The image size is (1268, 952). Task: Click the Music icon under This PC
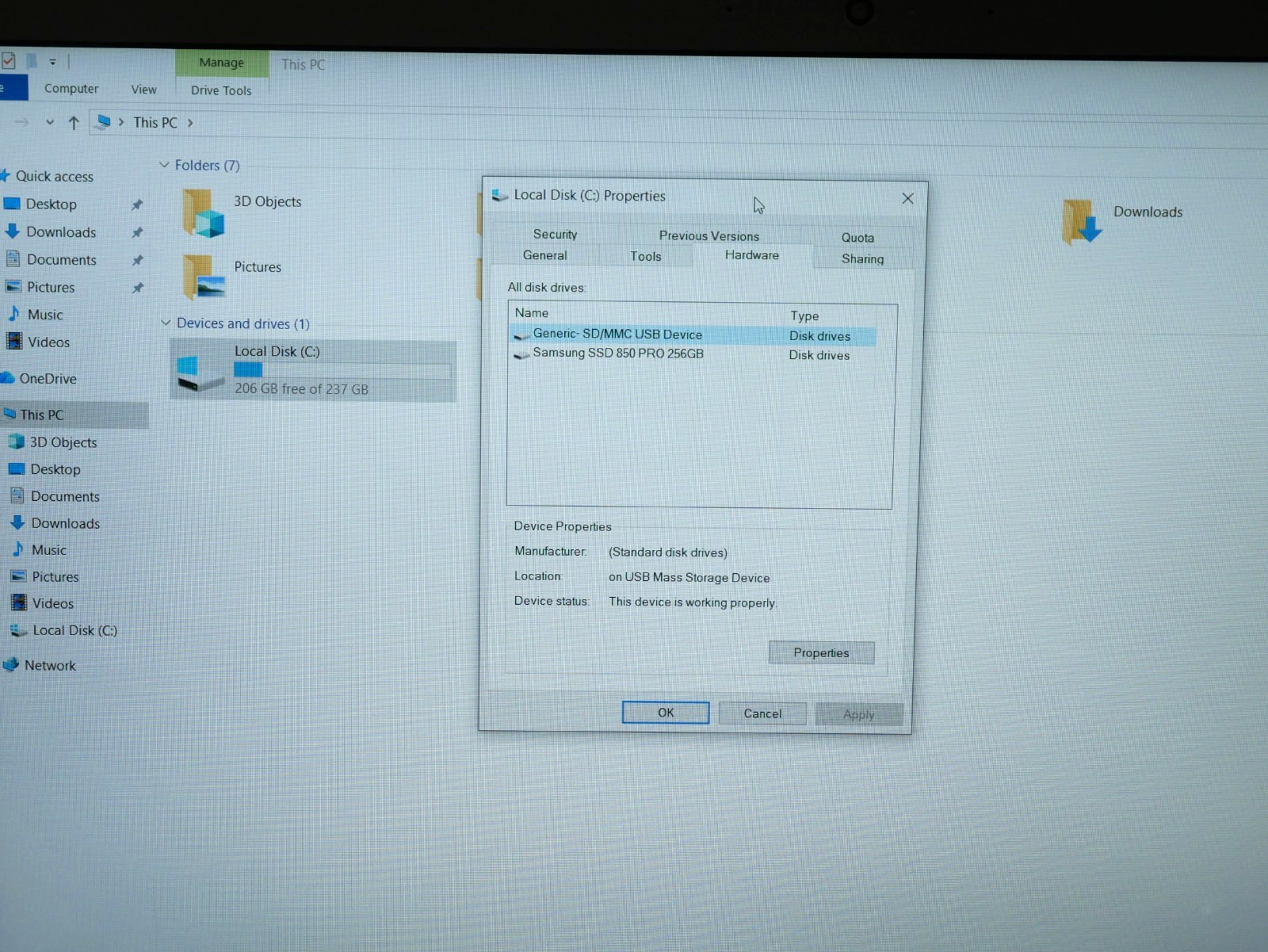pos(18,549)
